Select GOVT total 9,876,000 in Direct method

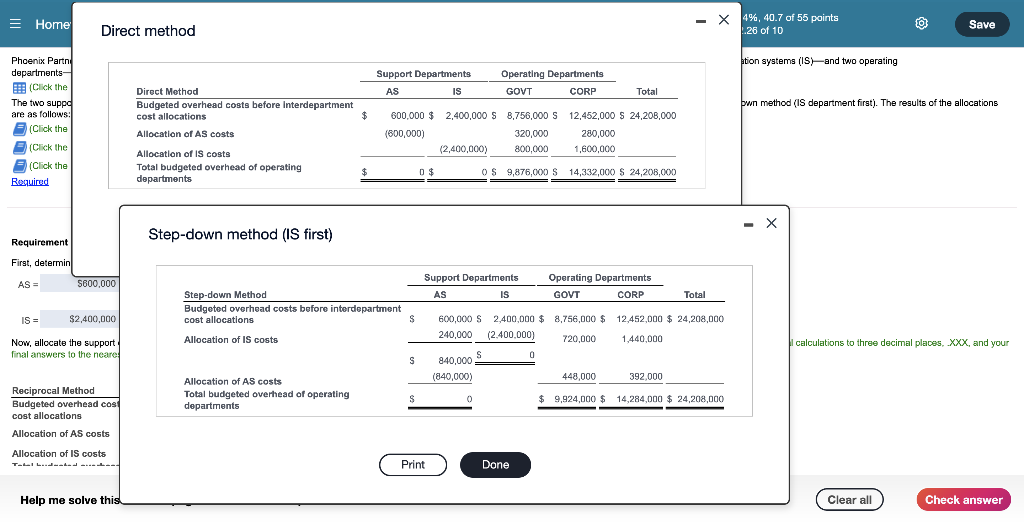(x=527, y=172)
